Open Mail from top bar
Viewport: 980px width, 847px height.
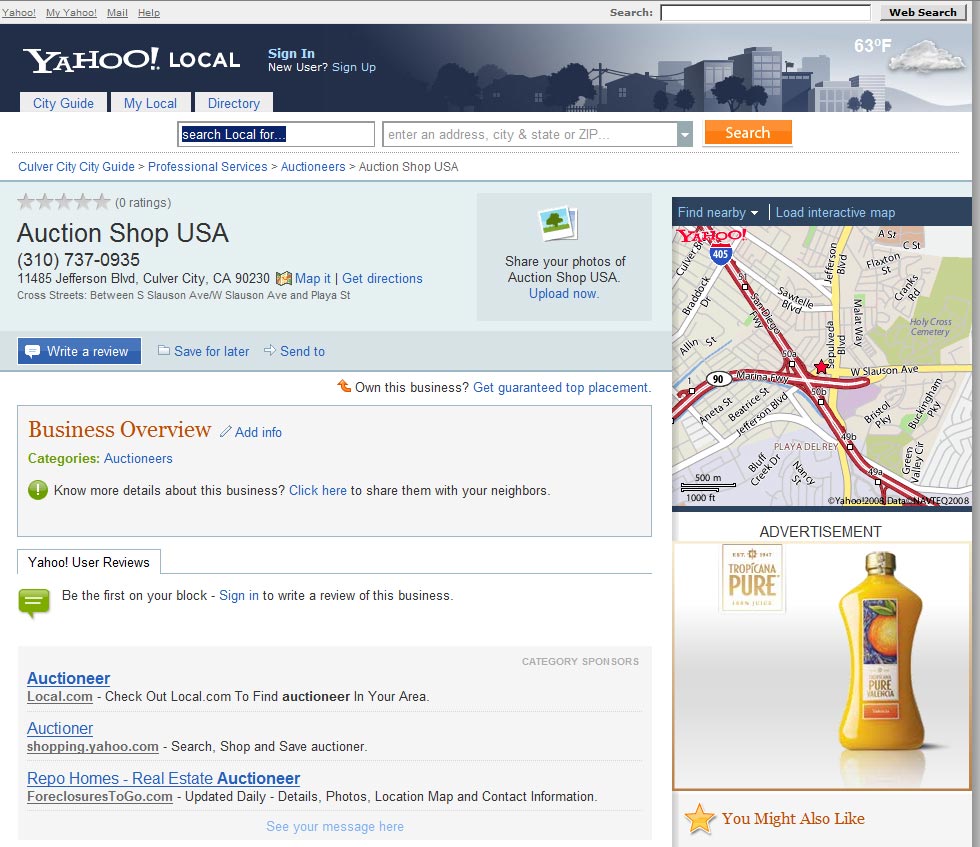pos(117,13)
